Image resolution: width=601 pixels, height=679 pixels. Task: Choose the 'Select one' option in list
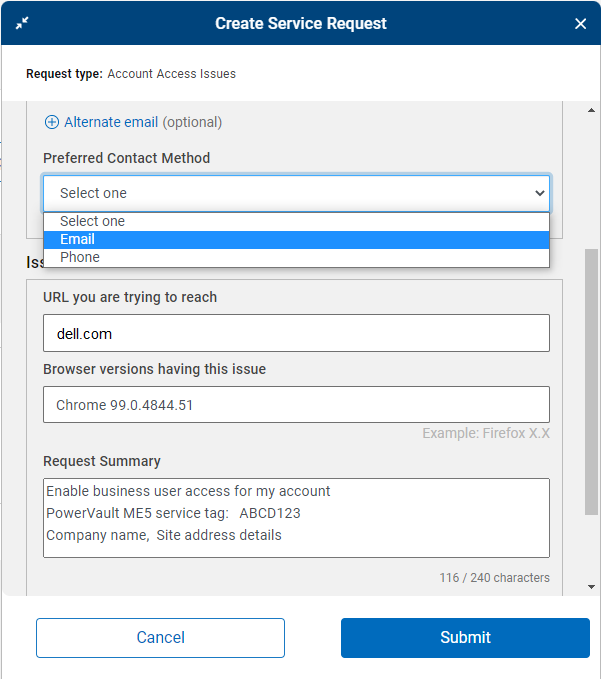click(93, 221)
